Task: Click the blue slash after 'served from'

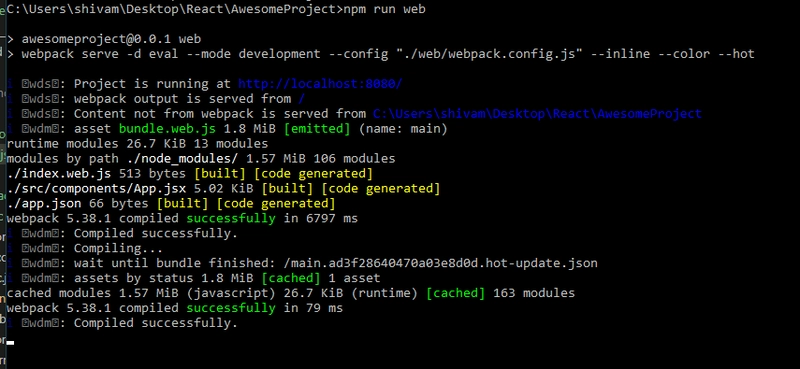Action: (302, 99)
